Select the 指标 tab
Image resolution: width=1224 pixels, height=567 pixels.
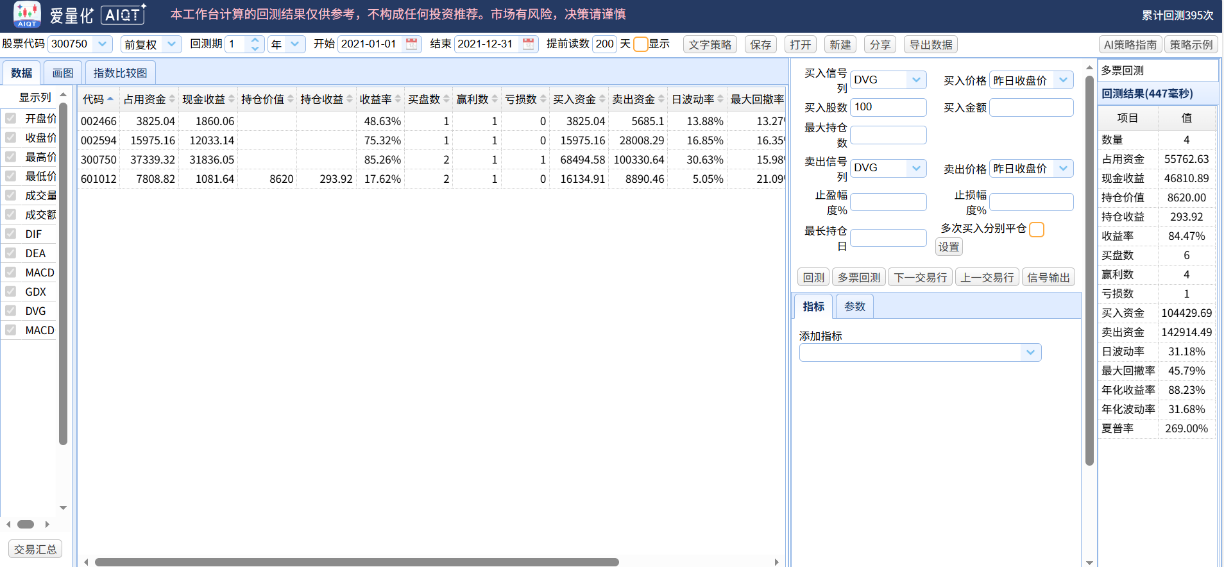[814, 306]
